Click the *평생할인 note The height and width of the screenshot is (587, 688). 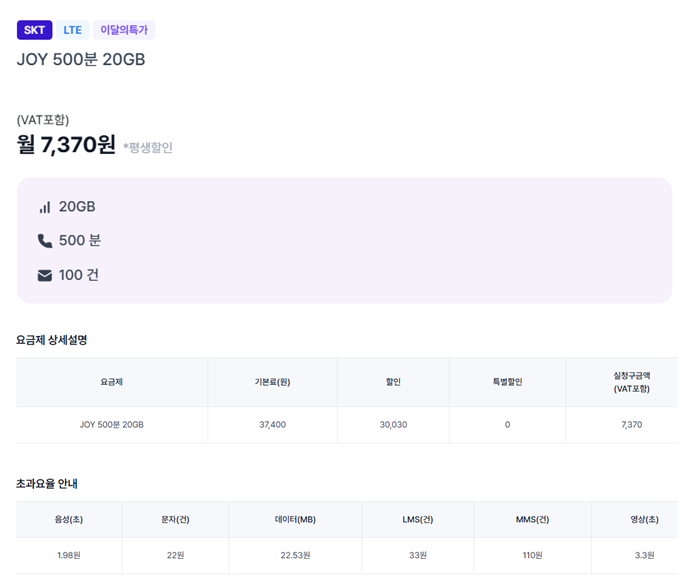pos(148,147)
